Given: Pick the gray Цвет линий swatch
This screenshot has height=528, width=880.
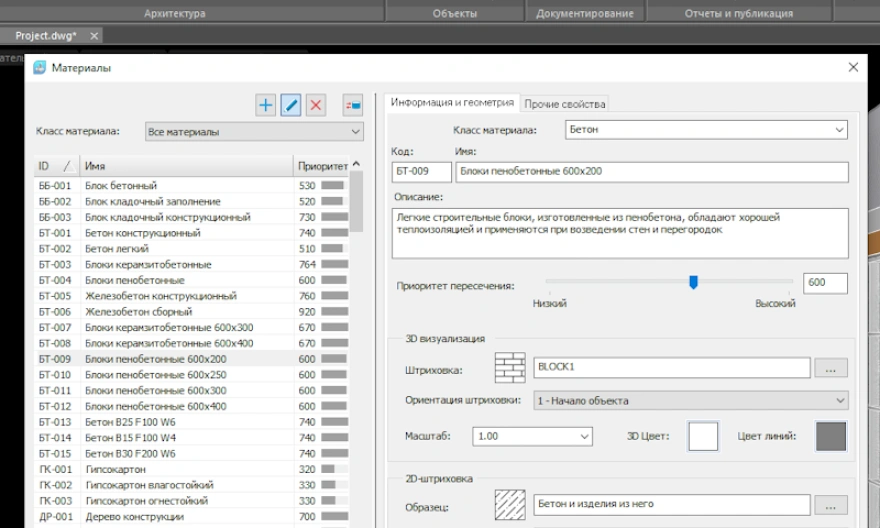Looking at the screenshot, I should pyautogui.click(x=831, y=437).
